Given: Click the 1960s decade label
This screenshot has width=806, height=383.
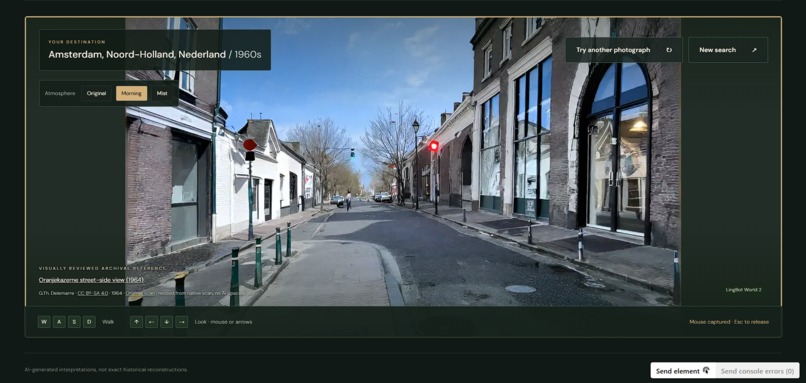Looking at the screenshot, I should coord(248,54).
